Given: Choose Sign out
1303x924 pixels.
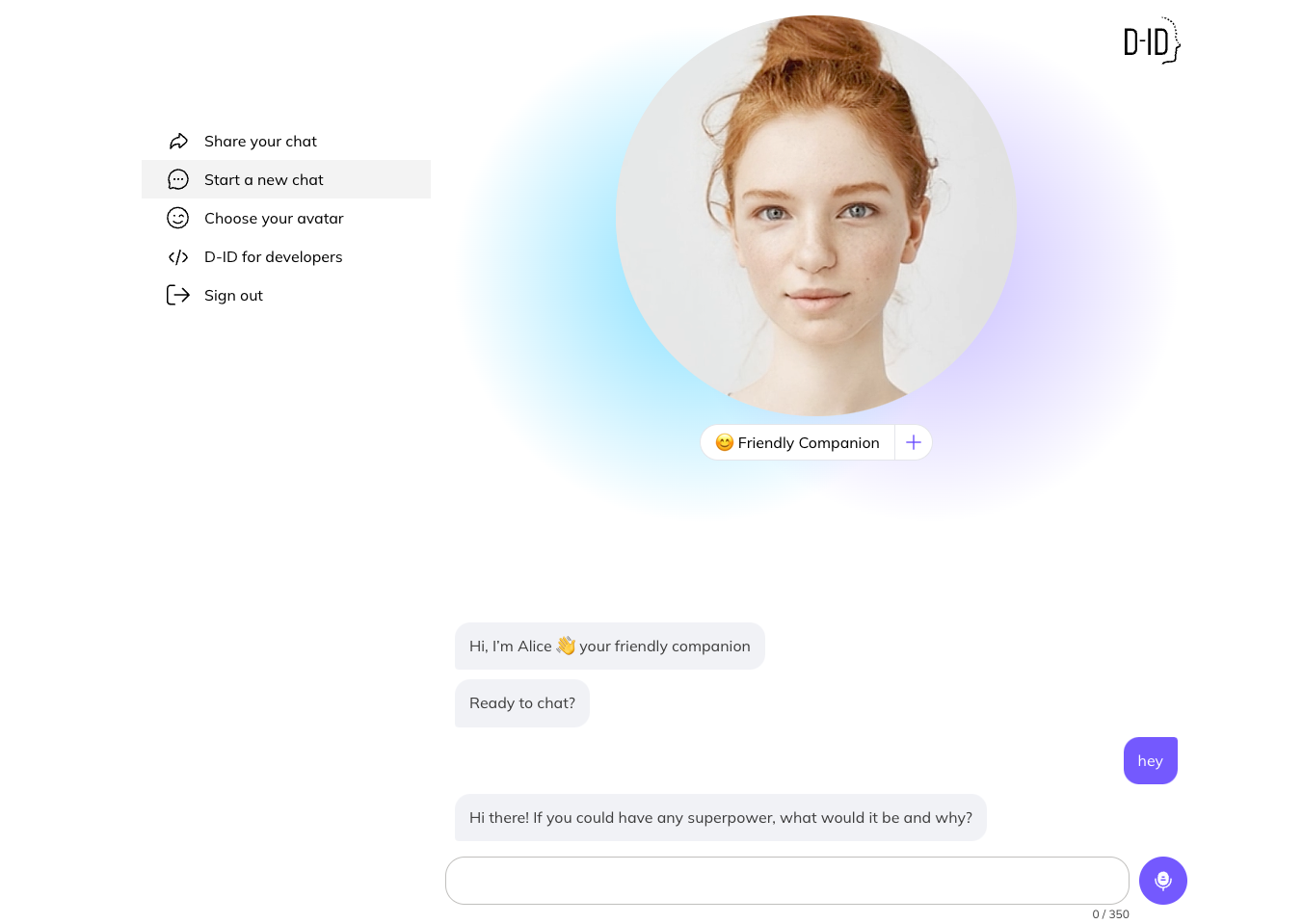Looking at the screenshot, I should [x=286, y=296].
